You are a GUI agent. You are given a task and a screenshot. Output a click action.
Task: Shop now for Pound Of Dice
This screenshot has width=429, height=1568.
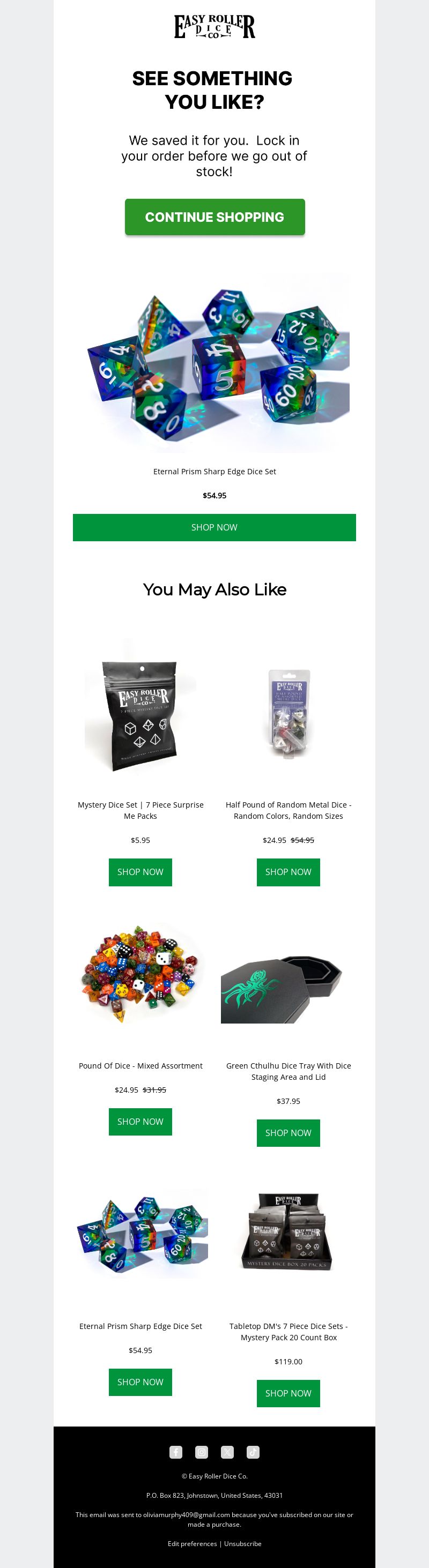coord(140,1121)
